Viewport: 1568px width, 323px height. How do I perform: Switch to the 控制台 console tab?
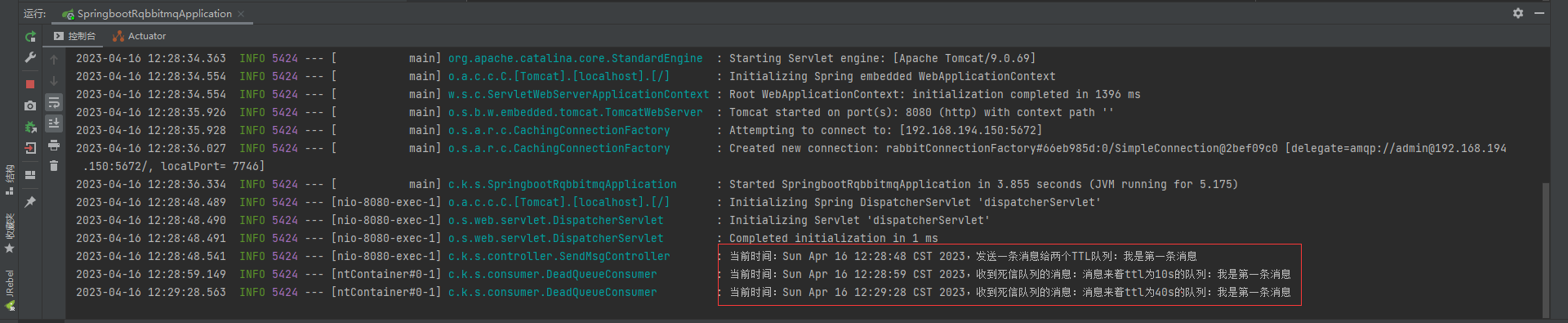(75, 36)
